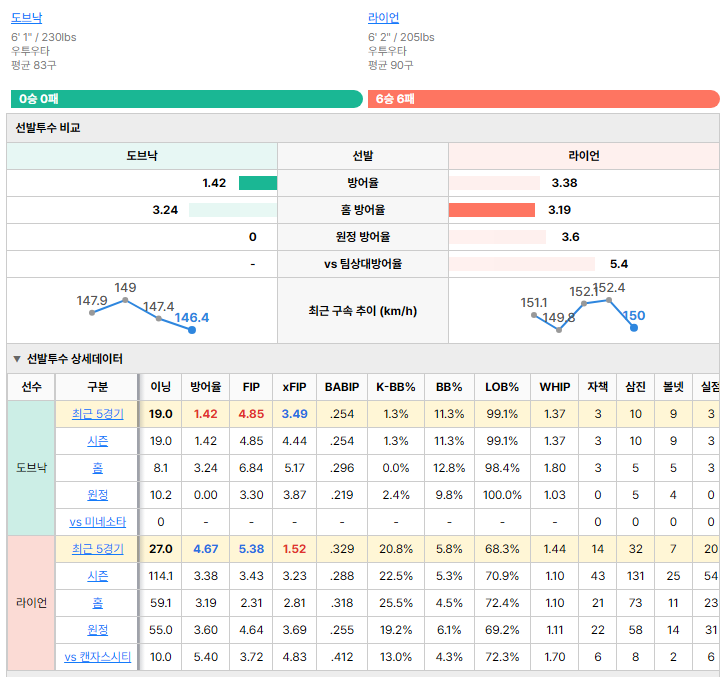The height and width of the screenshot is (677, 726).
Task: Open 라이언's 최근 5경기 link
Action: point(98,549)
